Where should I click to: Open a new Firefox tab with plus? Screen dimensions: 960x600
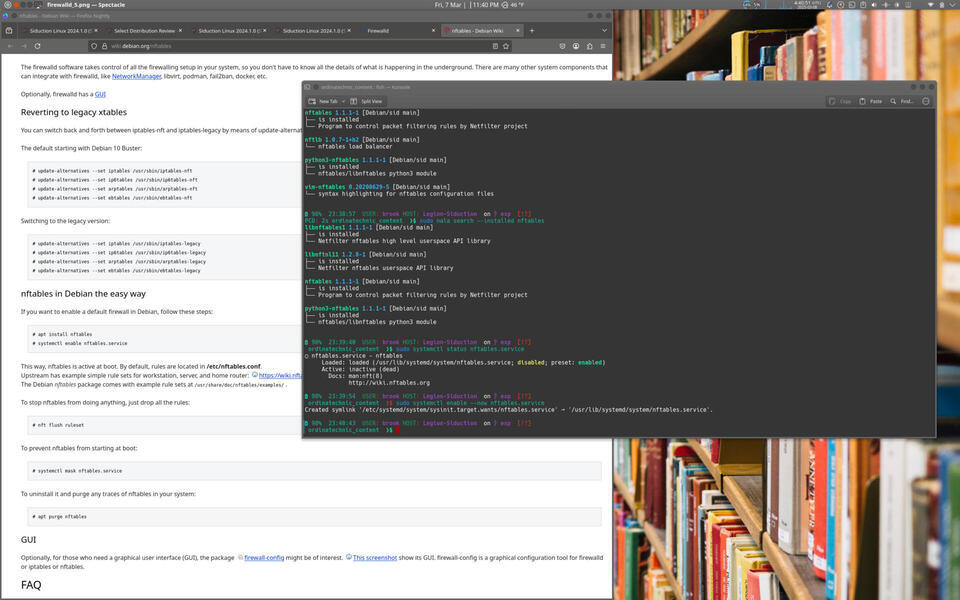[x=531, y=31]
